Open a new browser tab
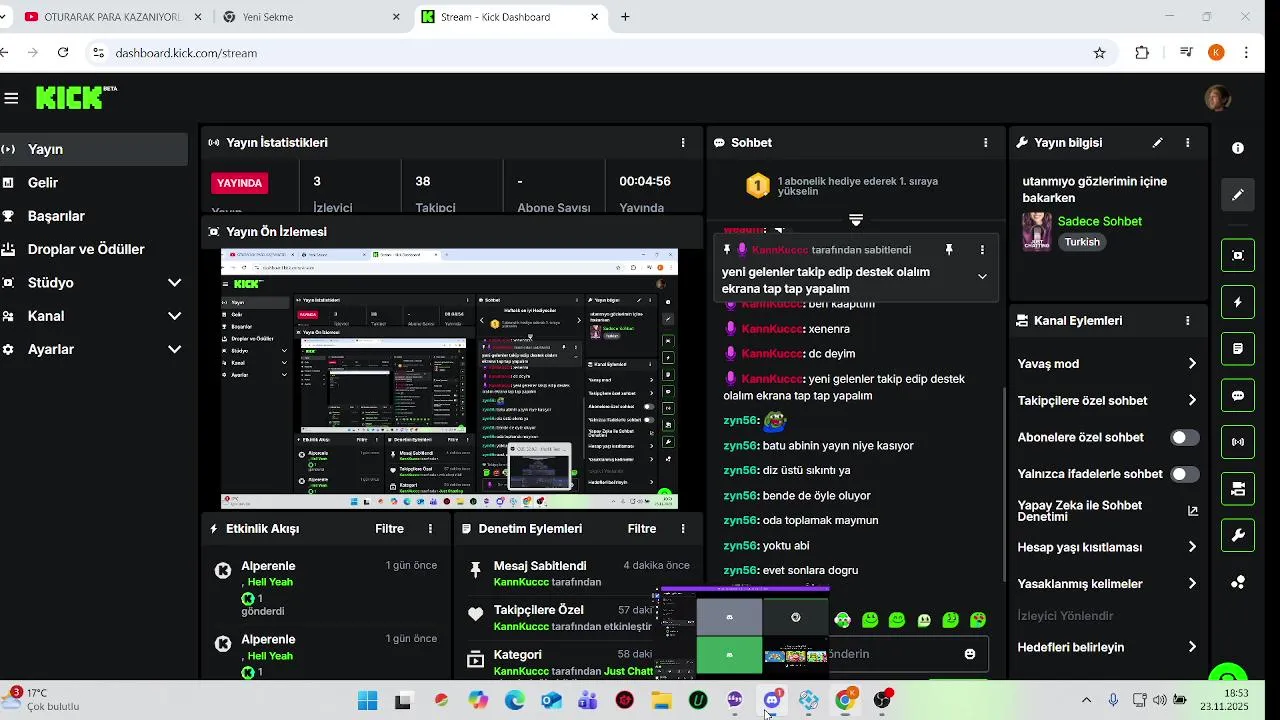The height and width of the screenshot is (720, 1280). pos(625,17)
